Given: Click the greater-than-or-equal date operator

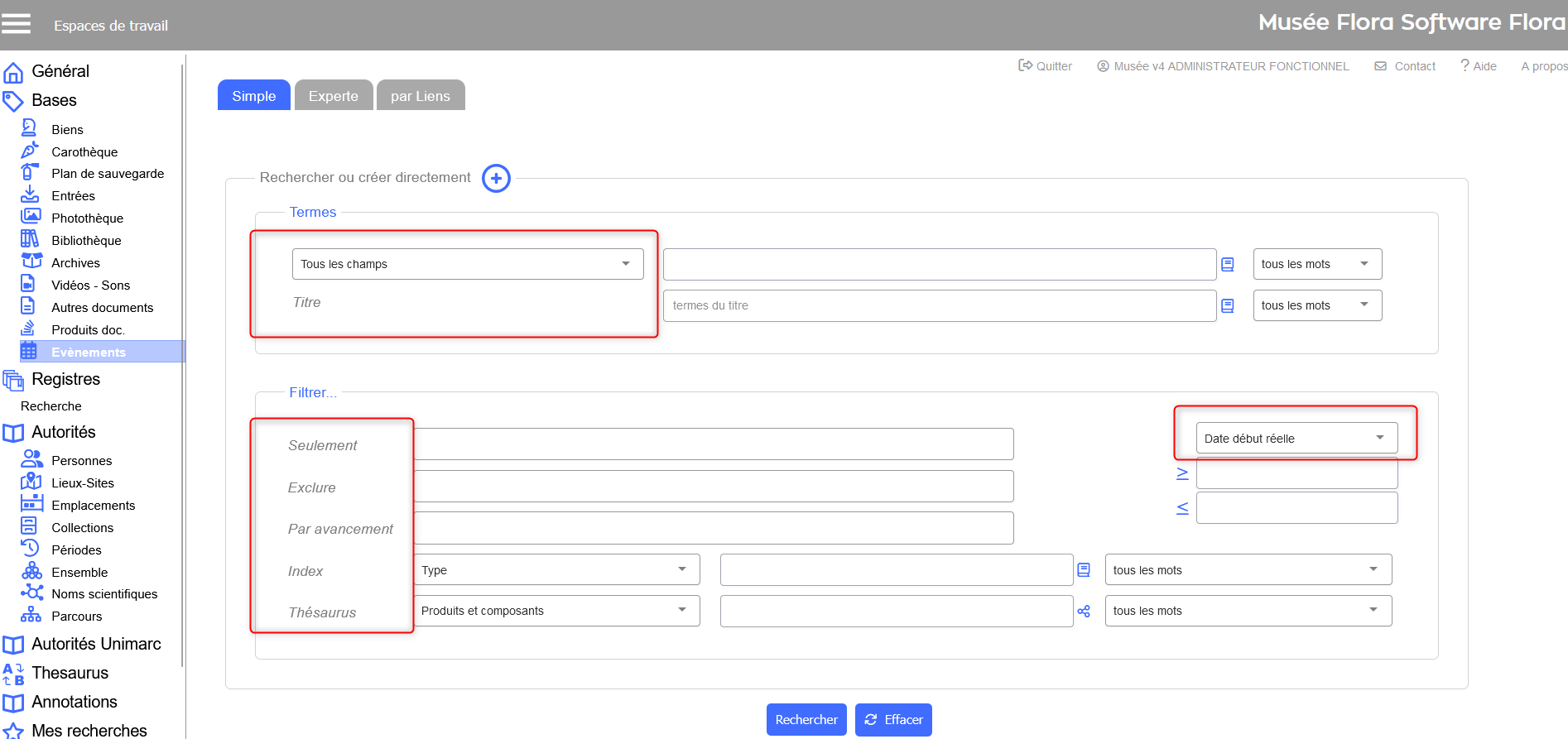Looking at the screenshot, I should [1182, 473].
